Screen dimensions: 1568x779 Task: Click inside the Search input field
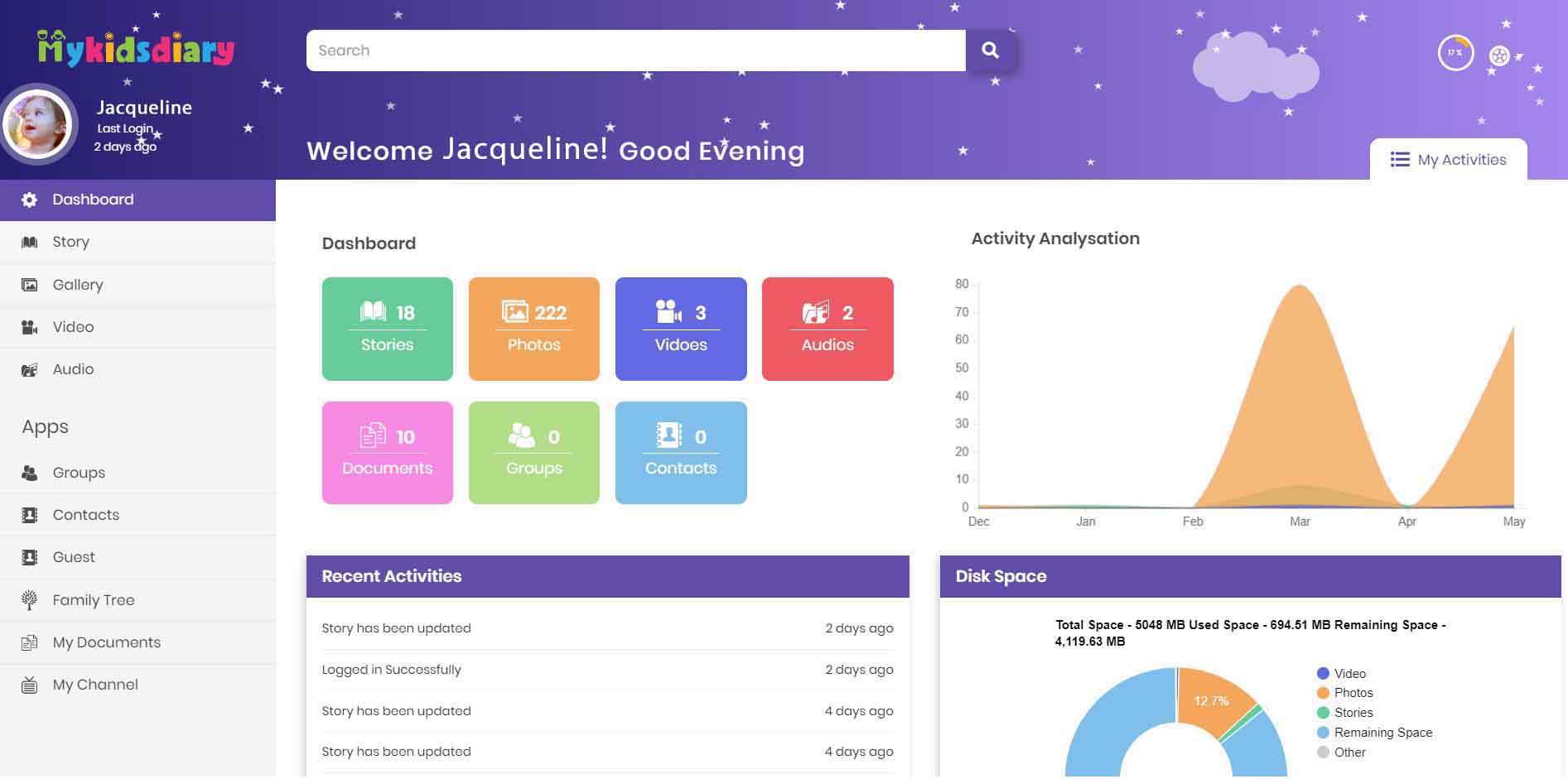pyautogui.click(x=580, y=50)
